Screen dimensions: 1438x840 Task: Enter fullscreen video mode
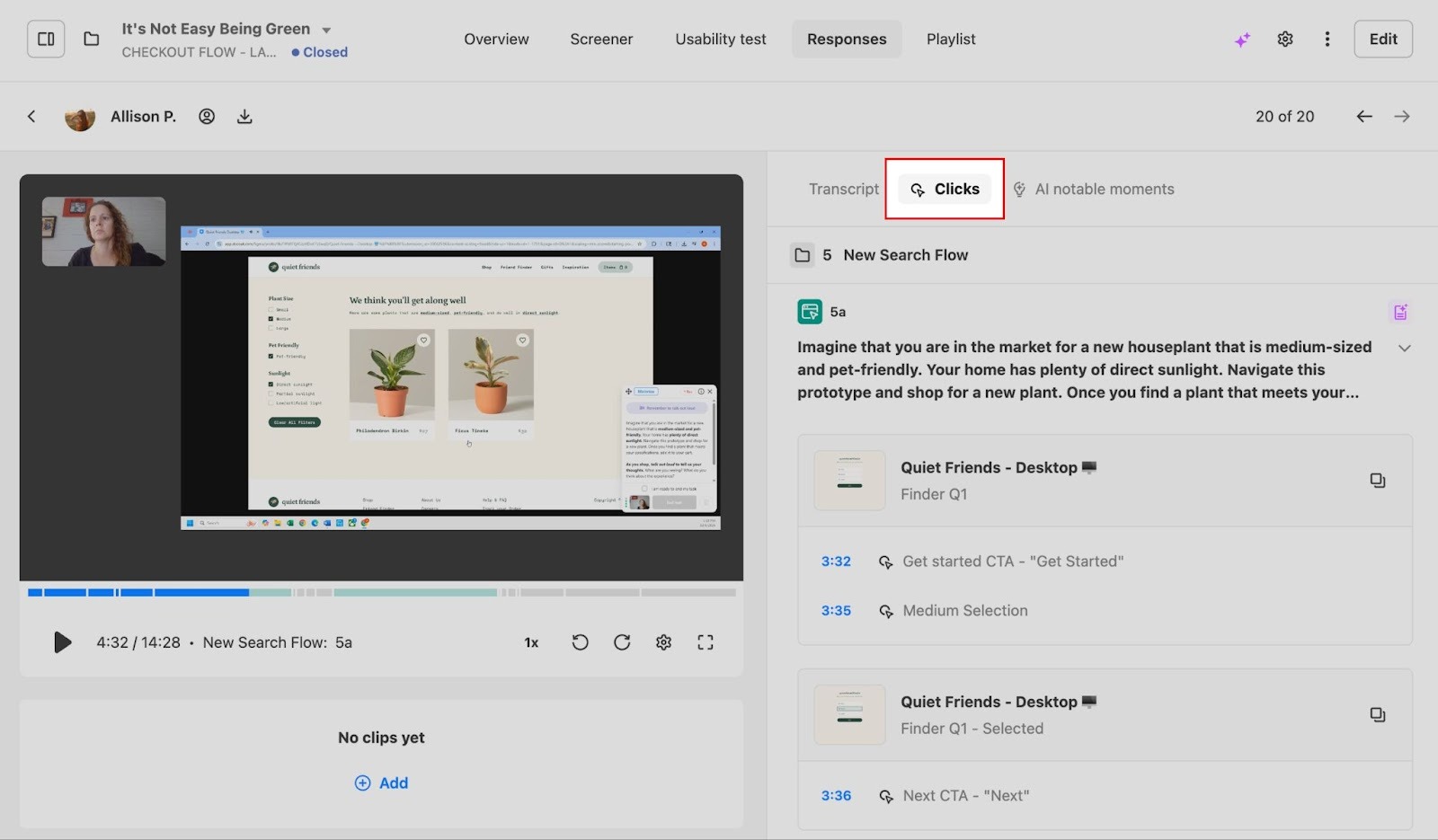pos(706,642)
